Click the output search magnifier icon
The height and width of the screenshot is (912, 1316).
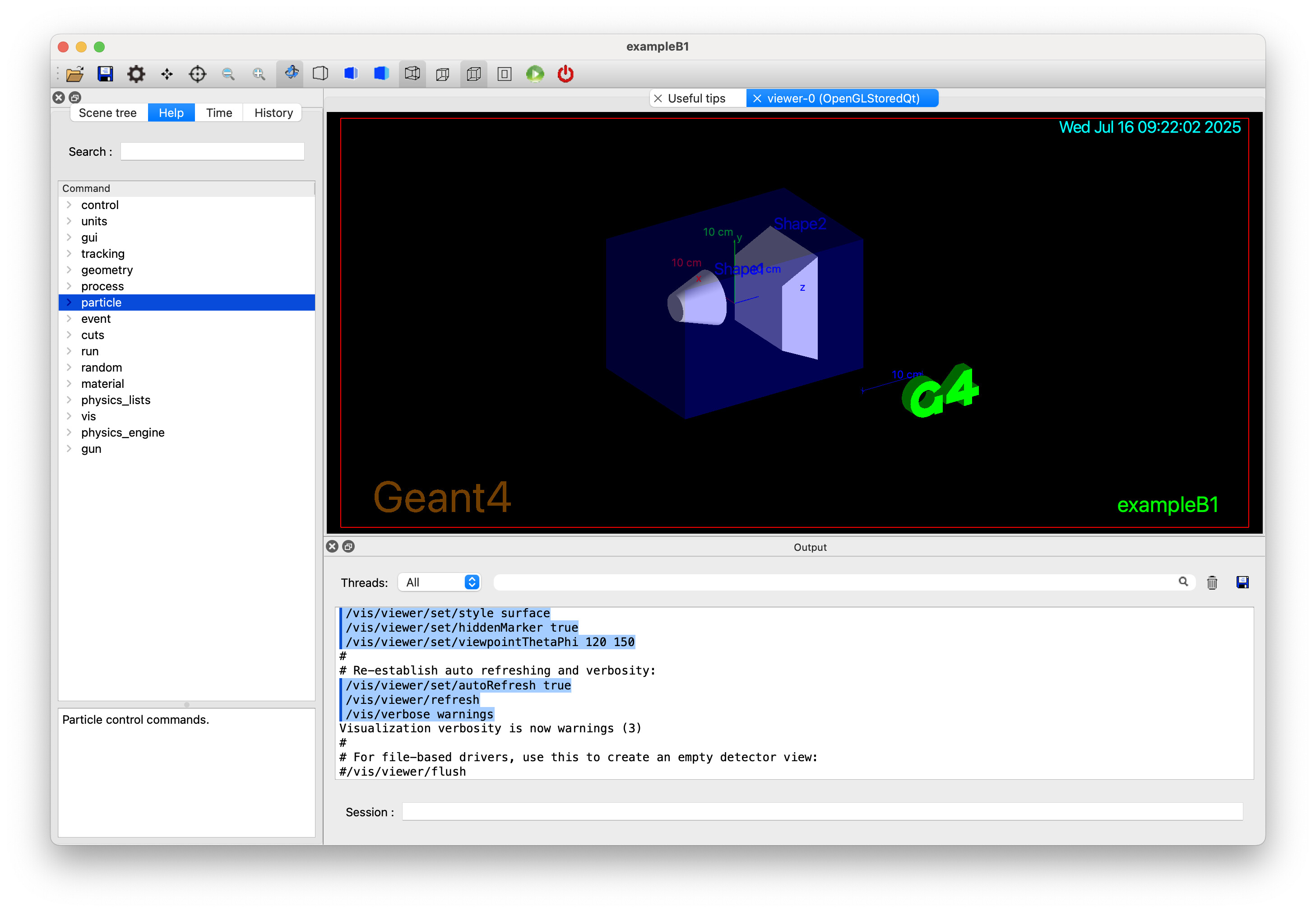click(x=1183, y=582)
